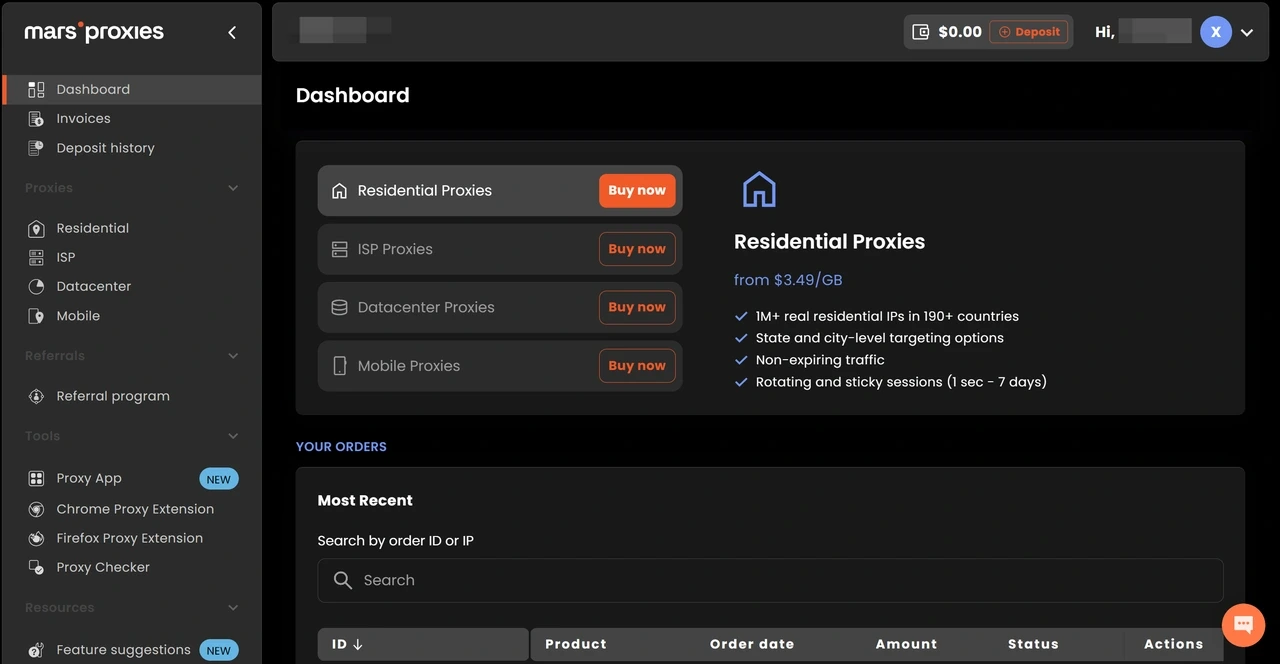Click the ISP server icon in the sidebar

(x=36, y=257)
